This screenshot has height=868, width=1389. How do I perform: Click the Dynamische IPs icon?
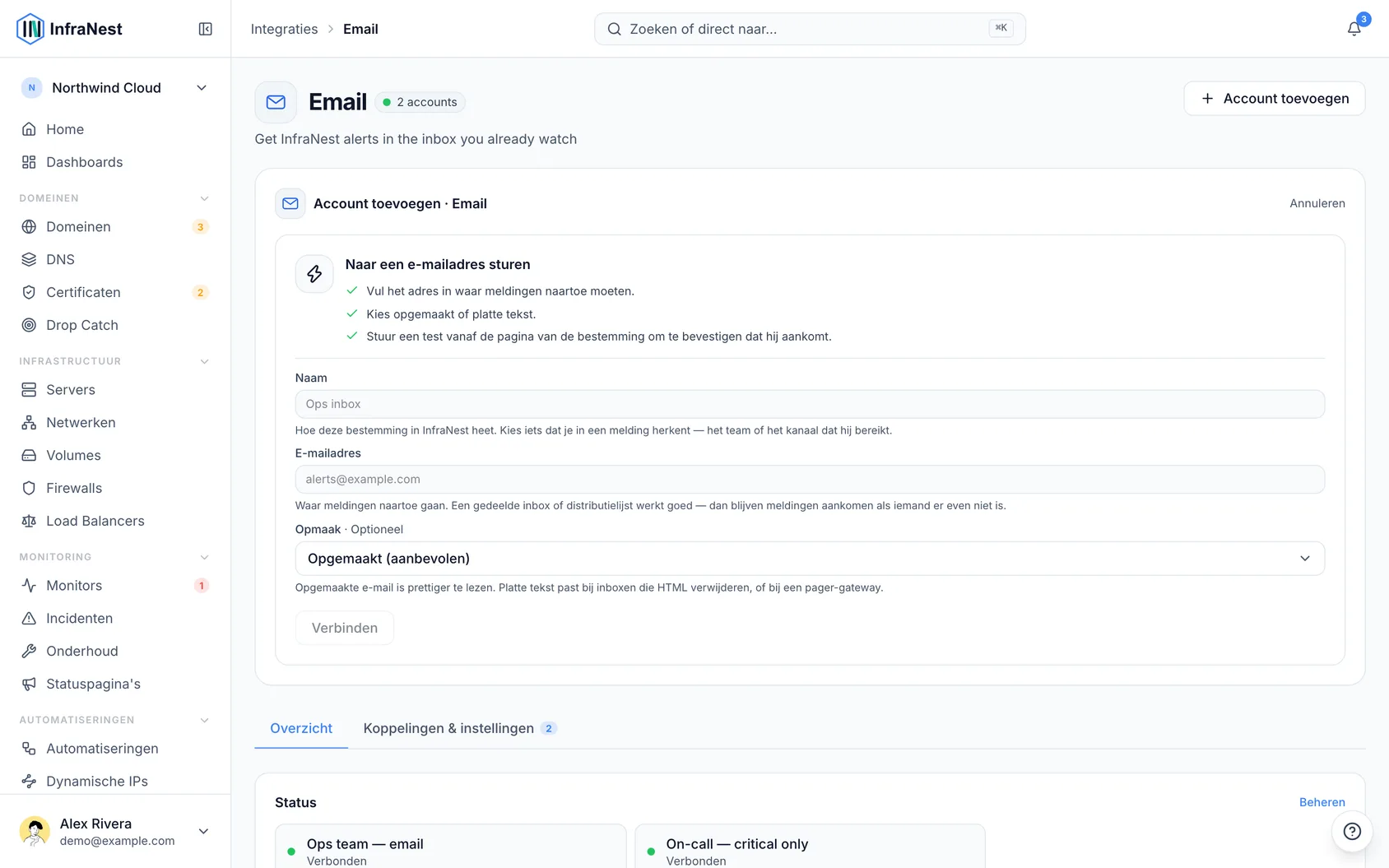click(29, 781)
